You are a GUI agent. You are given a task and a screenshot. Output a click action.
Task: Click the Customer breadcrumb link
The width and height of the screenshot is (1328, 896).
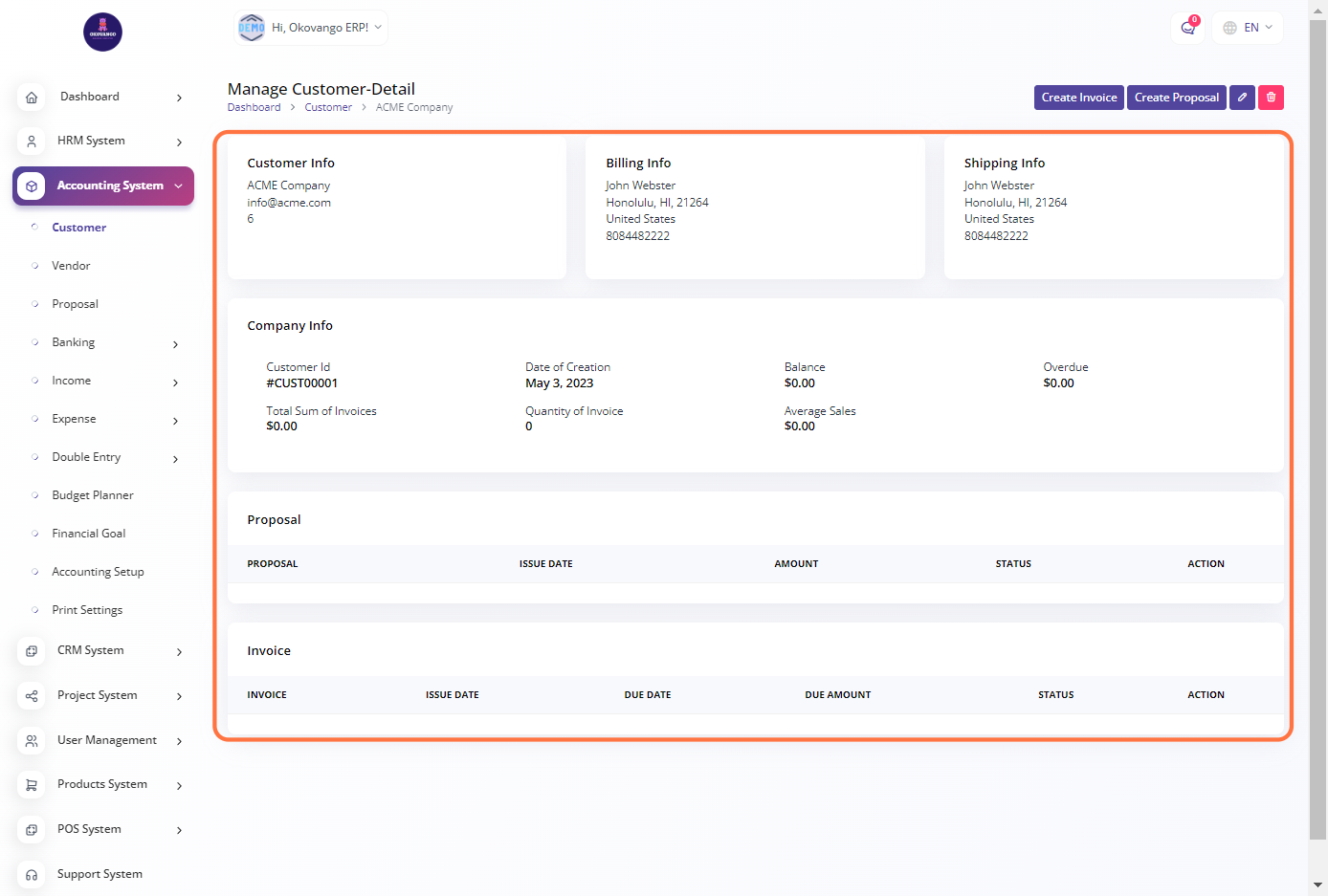point(328,108)
